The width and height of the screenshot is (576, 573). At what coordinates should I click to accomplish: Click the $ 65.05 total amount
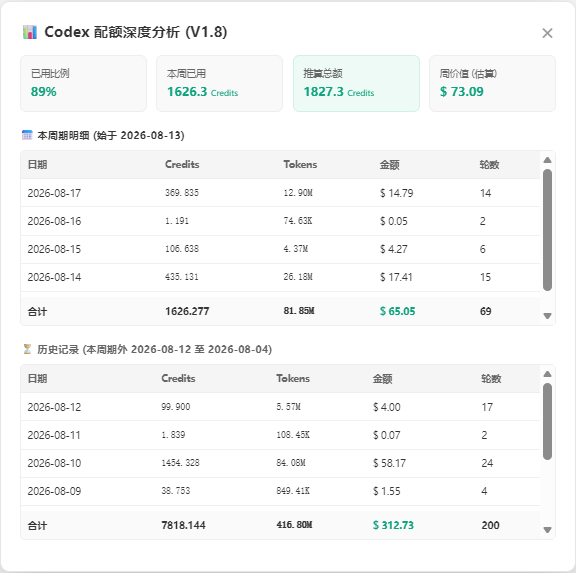(x=397, y=311)
